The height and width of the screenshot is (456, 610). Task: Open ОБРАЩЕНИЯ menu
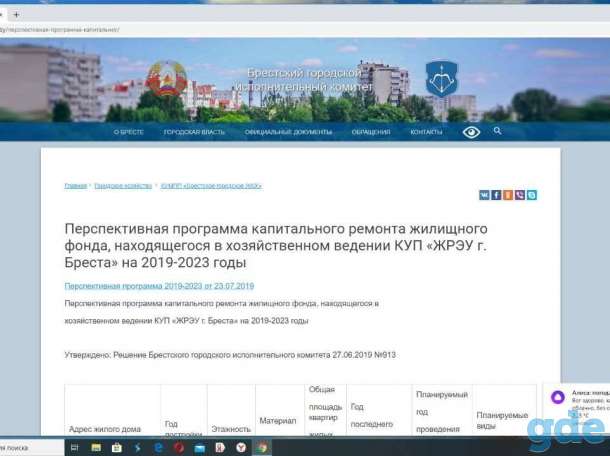pos(371,132)
